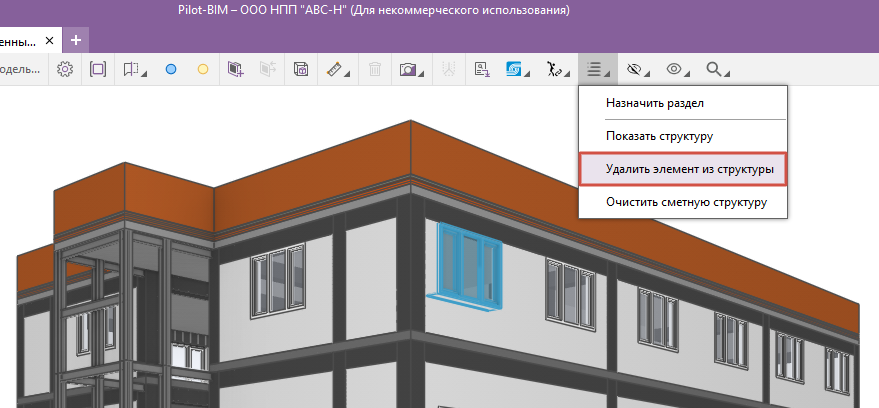This screenshot has width=879, height=408.
Task: Click the fit-to-view frame icon
Action: point(98,69)
